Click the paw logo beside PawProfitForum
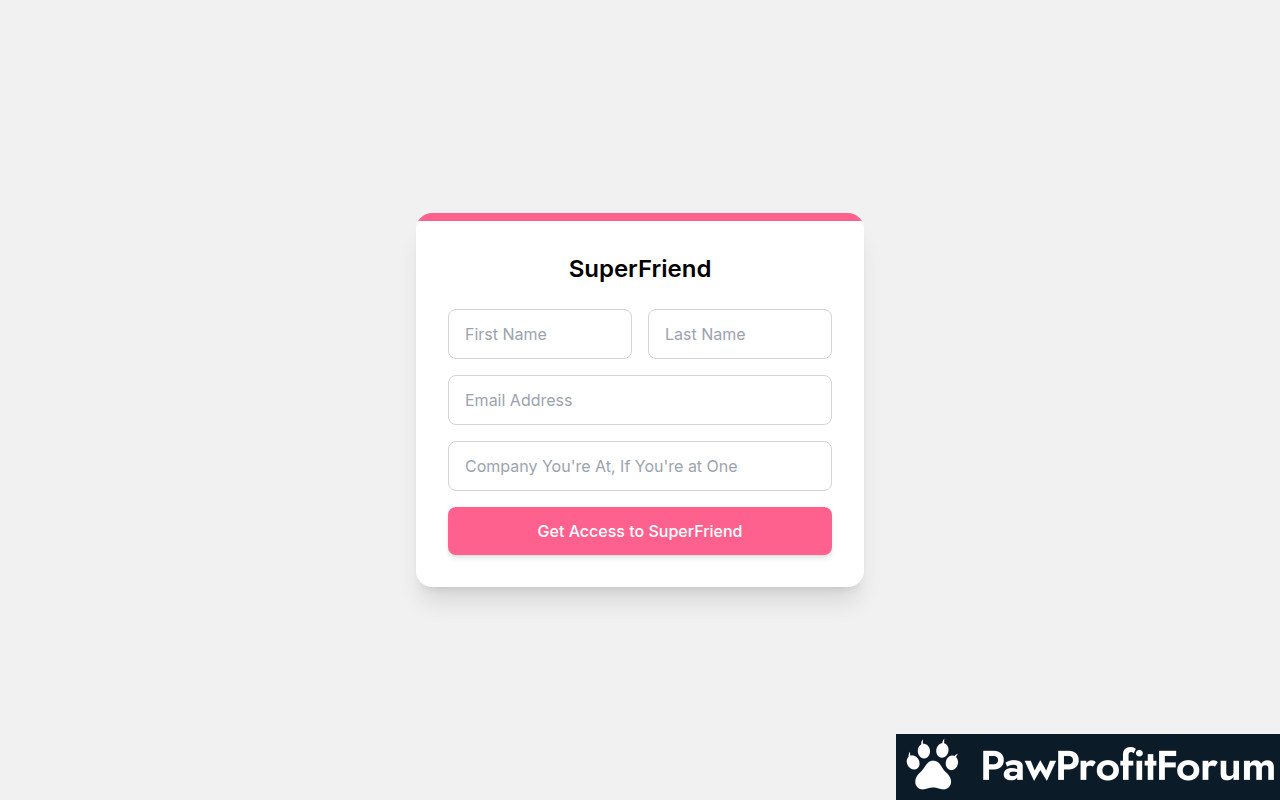Image resolution: width=1280 pixels, height=800 pixels. [x=932, y=766]
